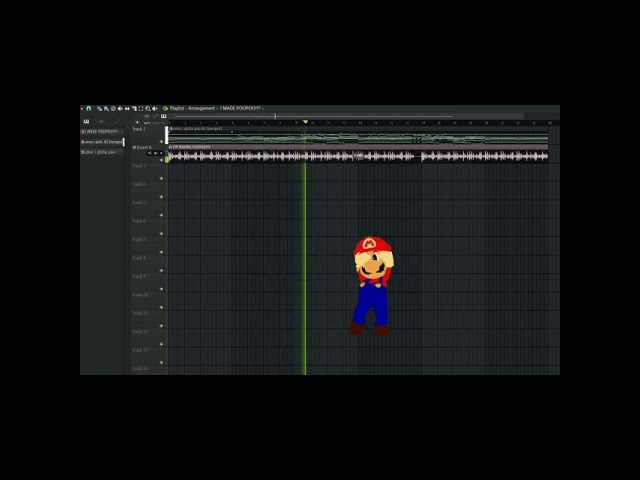The image size is (640, 480).
Task: Select the Zoom magnifier tool
Action: (148, 109)
